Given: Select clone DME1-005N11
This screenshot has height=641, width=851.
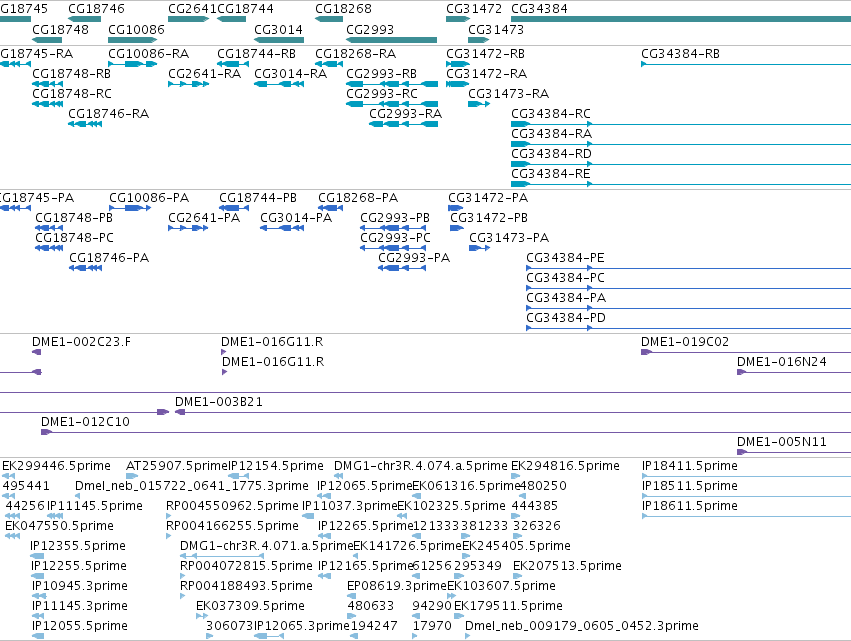Looking at the screenshot, I should (794, 453).
